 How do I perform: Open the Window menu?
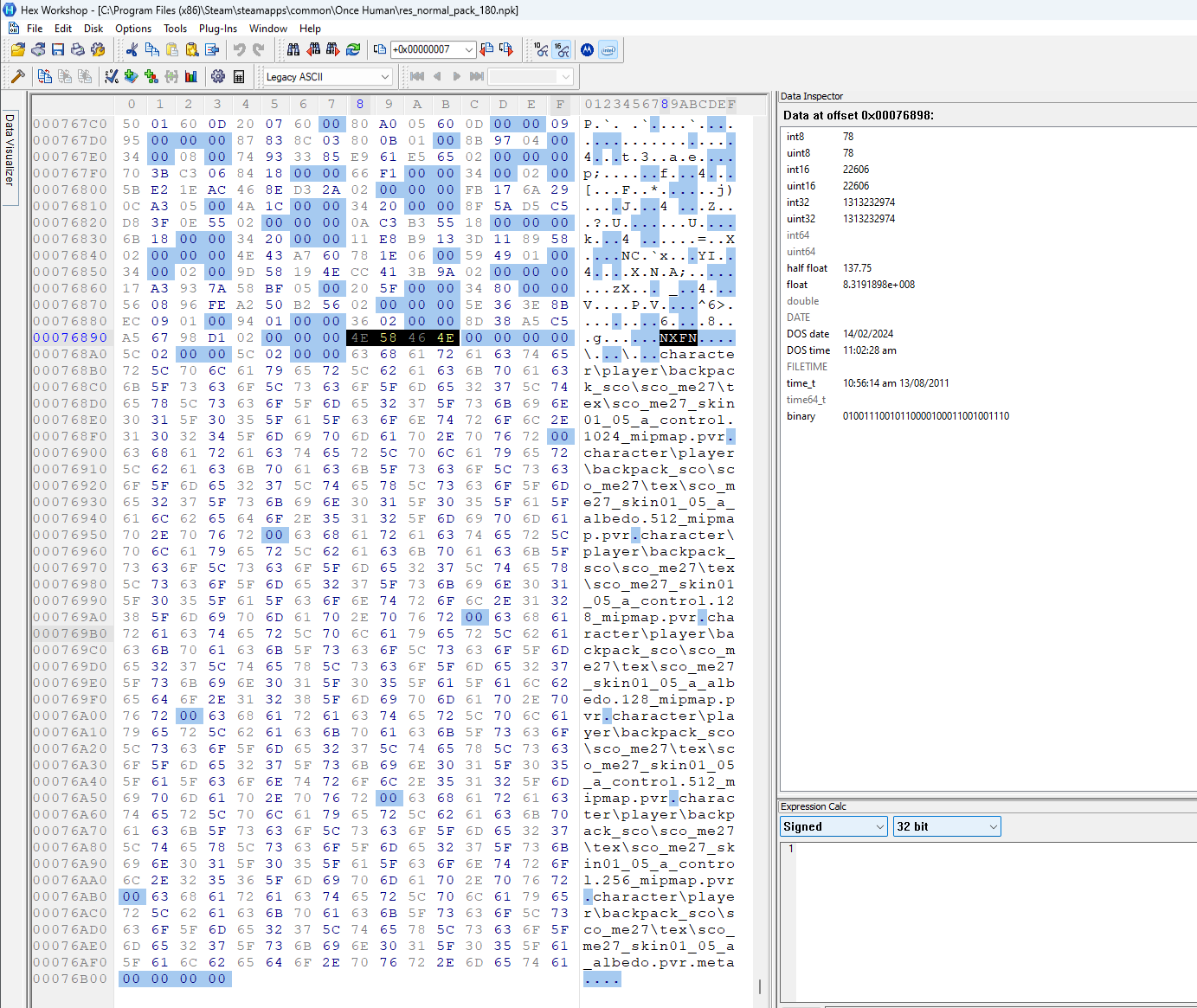coord(268,29)
